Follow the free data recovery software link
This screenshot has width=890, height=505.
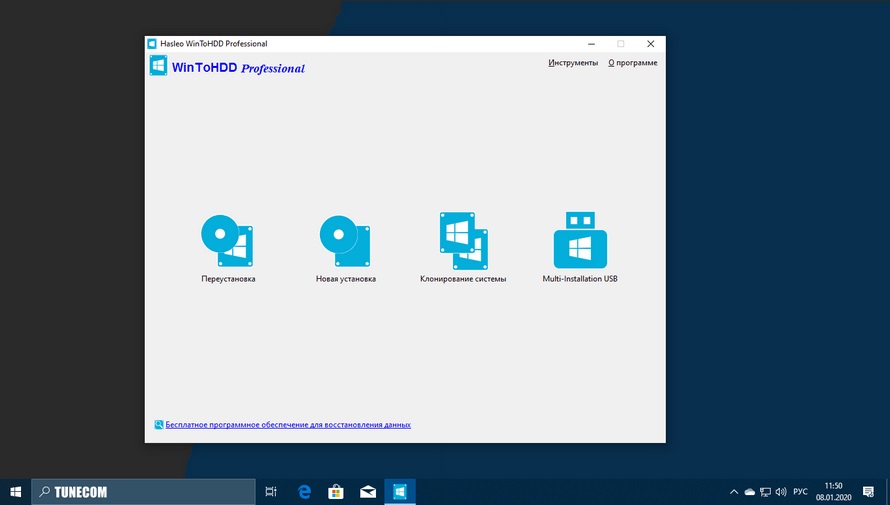(x=288, y=424)
